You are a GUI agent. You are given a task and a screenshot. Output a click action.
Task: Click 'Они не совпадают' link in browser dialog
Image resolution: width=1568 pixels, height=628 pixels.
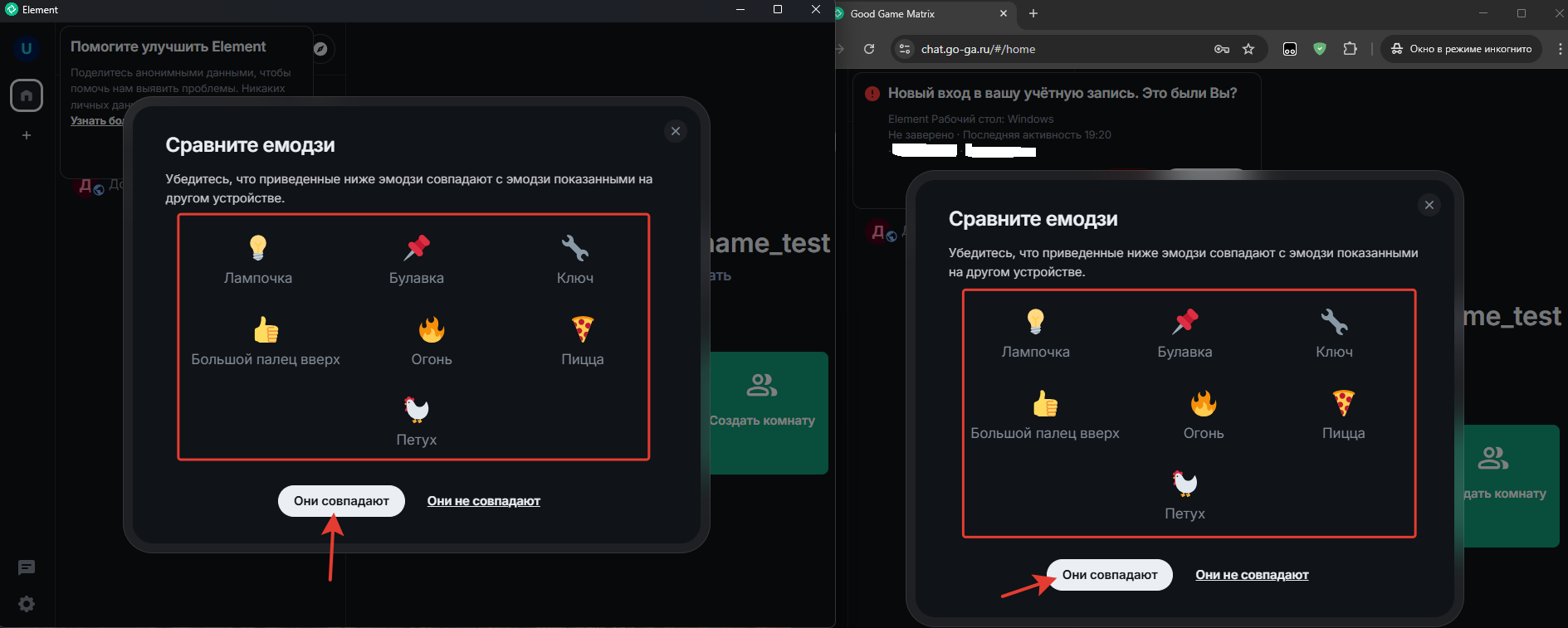point(1252,575)
